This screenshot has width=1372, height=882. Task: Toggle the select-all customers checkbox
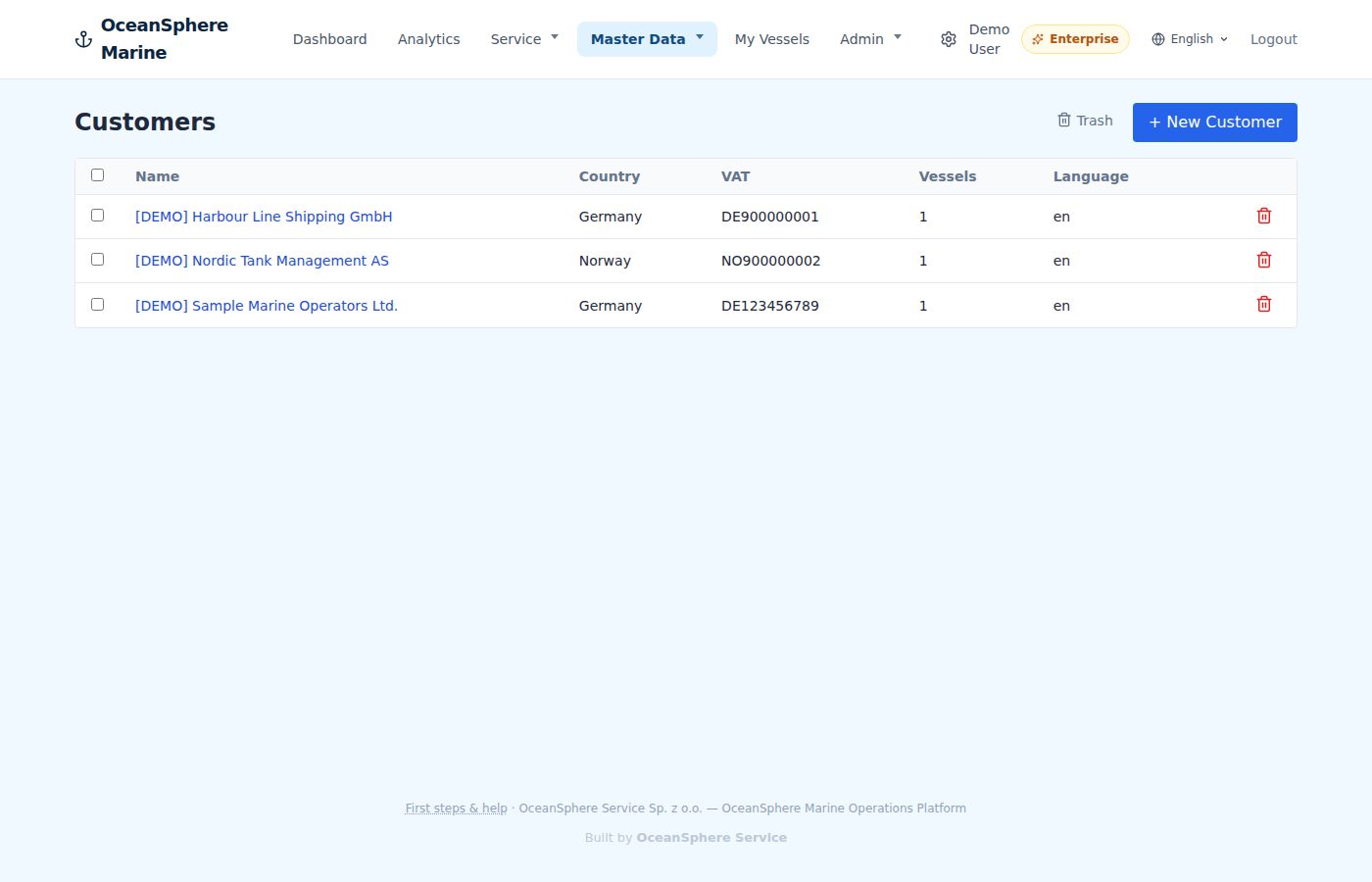(97, 175)
